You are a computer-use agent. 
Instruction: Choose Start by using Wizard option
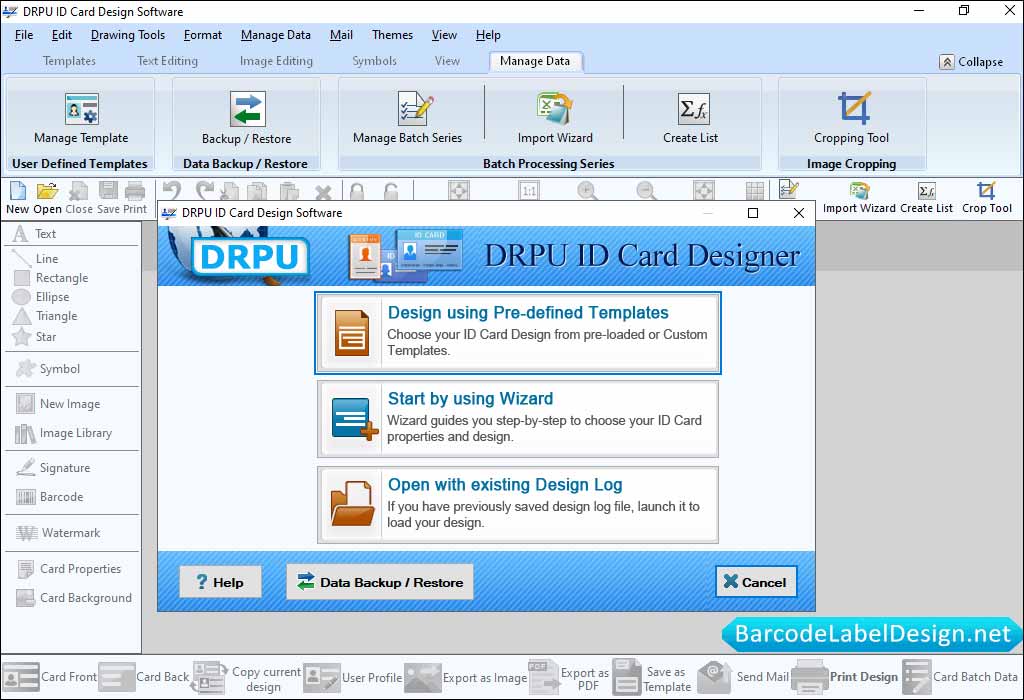(x=518, y=419)
